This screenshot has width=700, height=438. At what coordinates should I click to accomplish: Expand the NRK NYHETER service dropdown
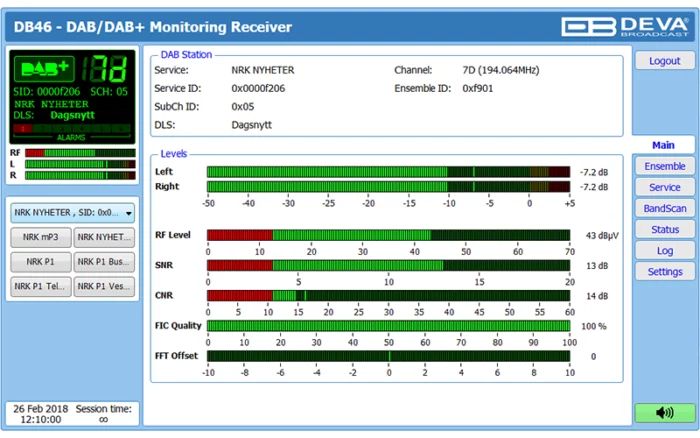pos(73,212)
